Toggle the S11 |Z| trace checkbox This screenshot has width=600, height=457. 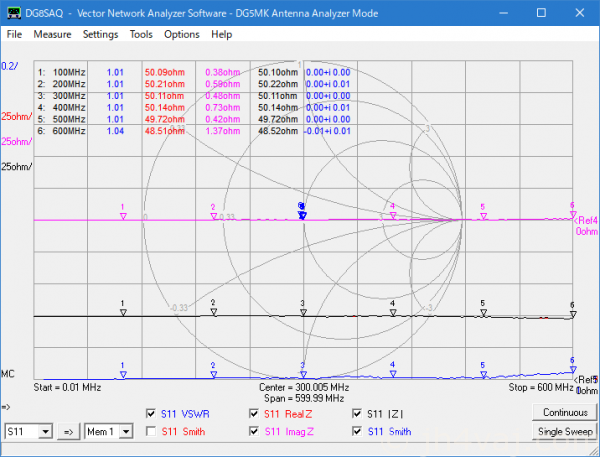click(358, 412)
